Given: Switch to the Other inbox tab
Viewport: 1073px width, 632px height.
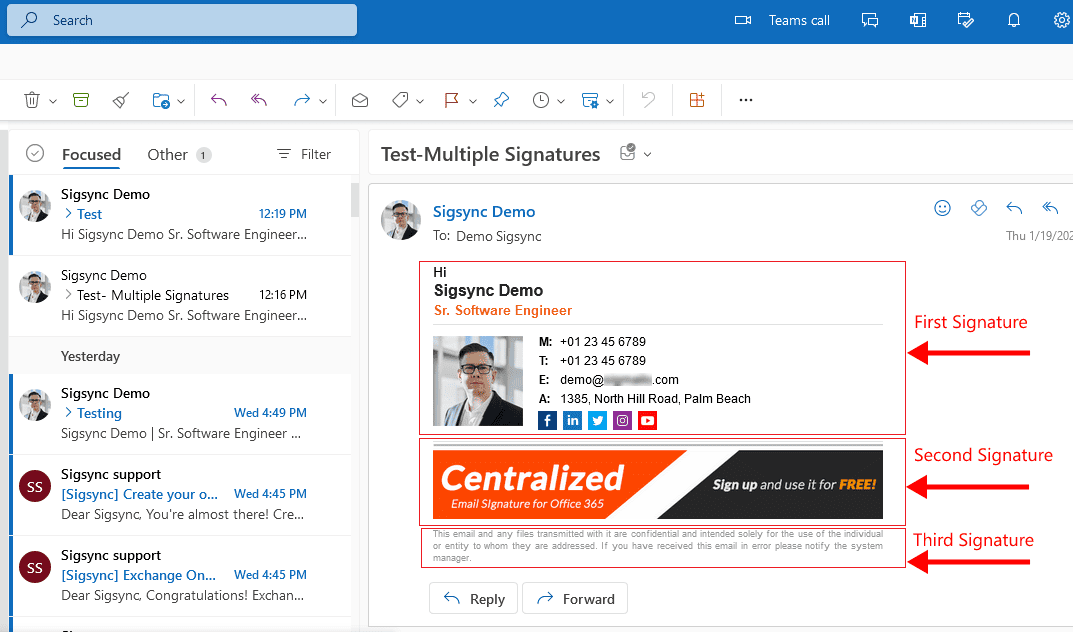Looking at the screenshot, I should click(x=167, y=154).
